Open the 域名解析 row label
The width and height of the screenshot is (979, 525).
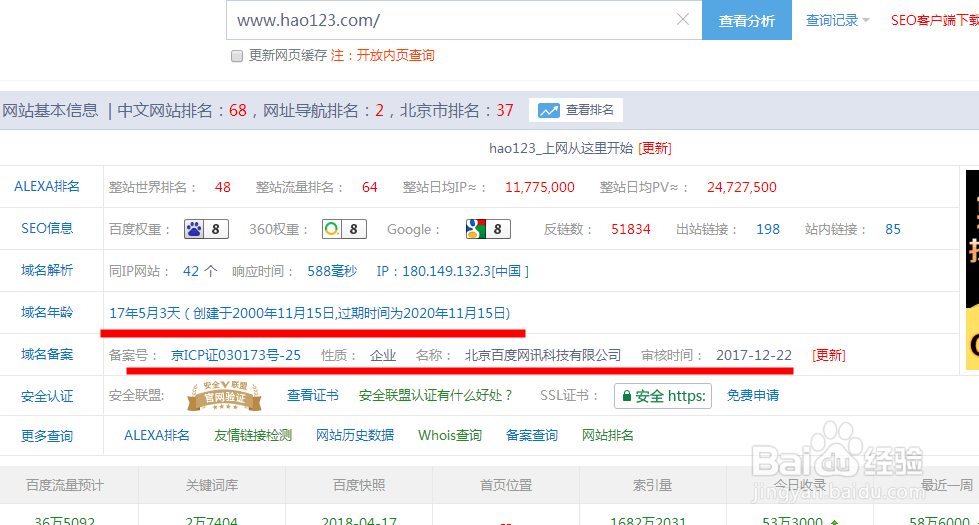[x=47, y=270]
